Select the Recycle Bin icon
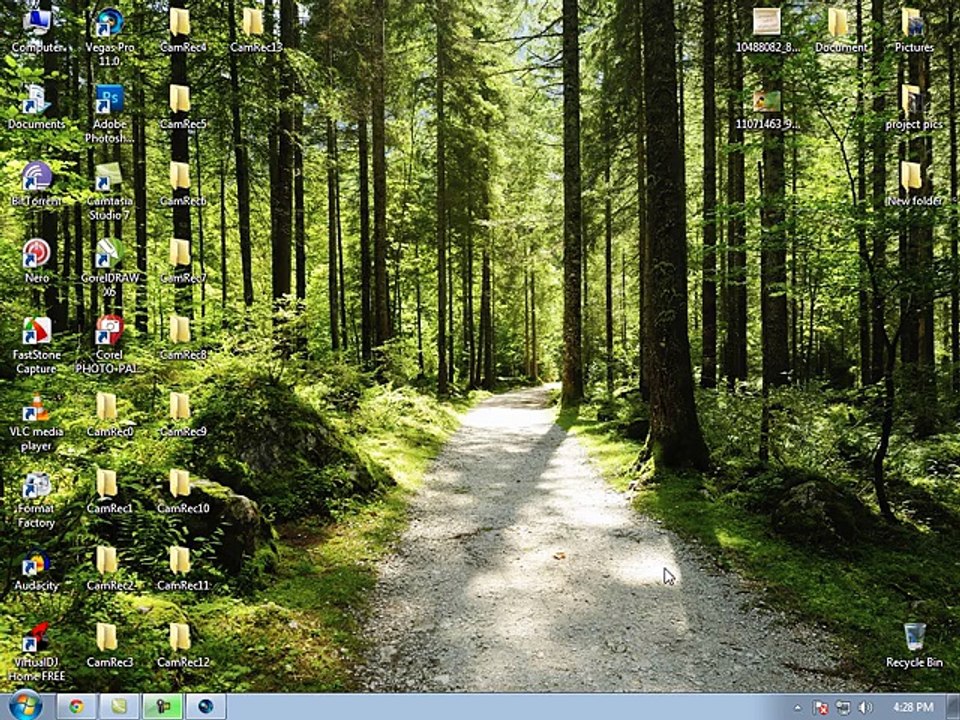Viewport: 960px width, 720px height. (x=914, y=646)
